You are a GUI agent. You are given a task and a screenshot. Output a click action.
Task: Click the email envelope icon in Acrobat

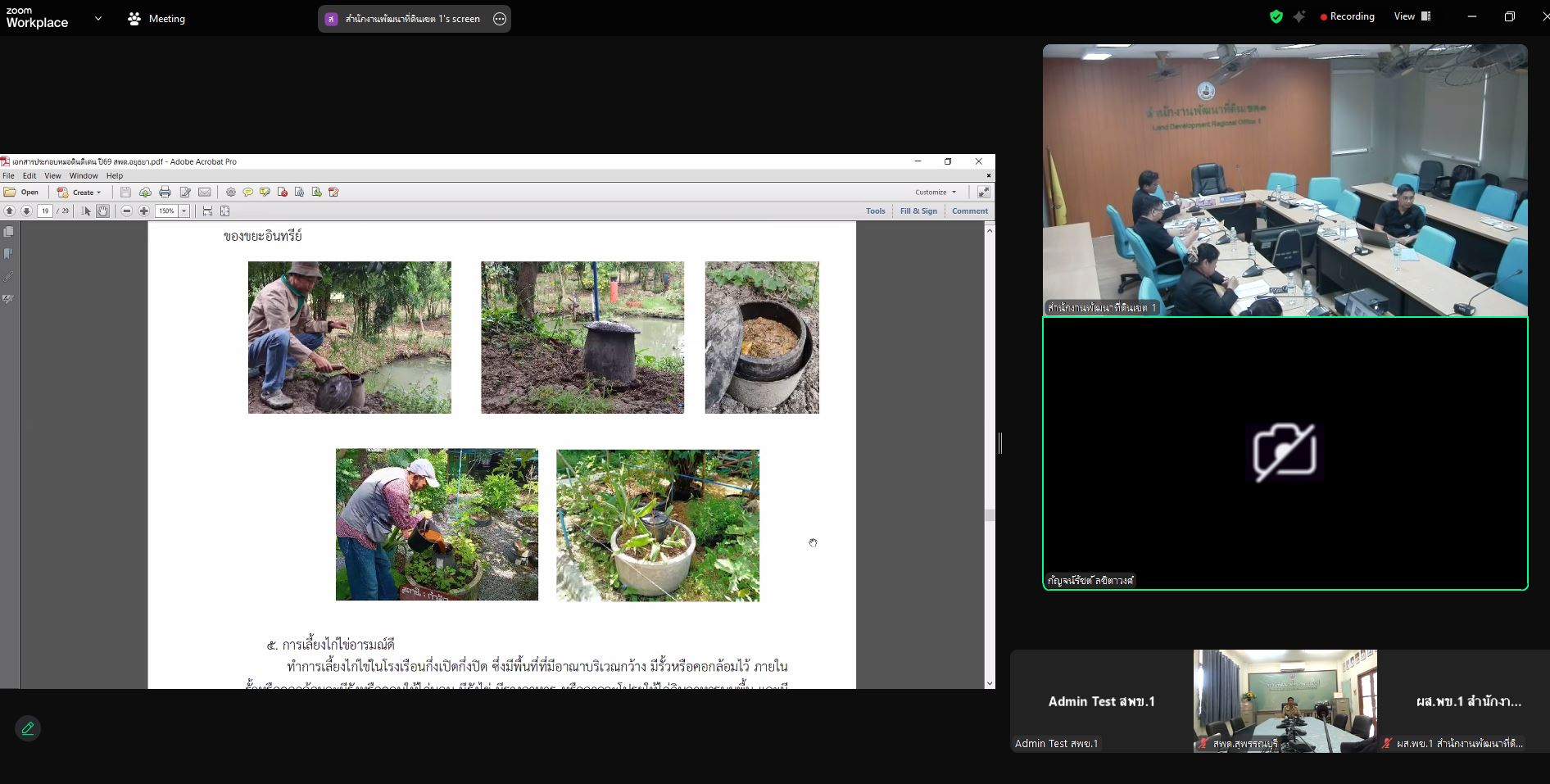pyautogui.click(x=205, y=193)
